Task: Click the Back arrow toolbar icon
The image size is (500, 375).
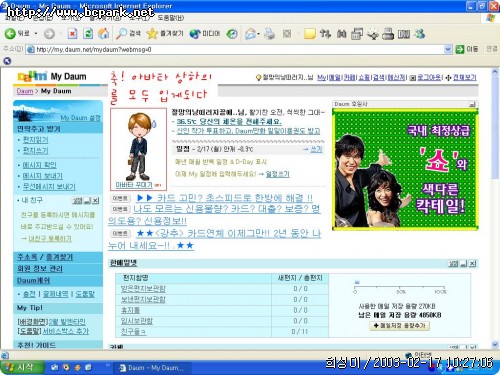Action: click(10, 33)
